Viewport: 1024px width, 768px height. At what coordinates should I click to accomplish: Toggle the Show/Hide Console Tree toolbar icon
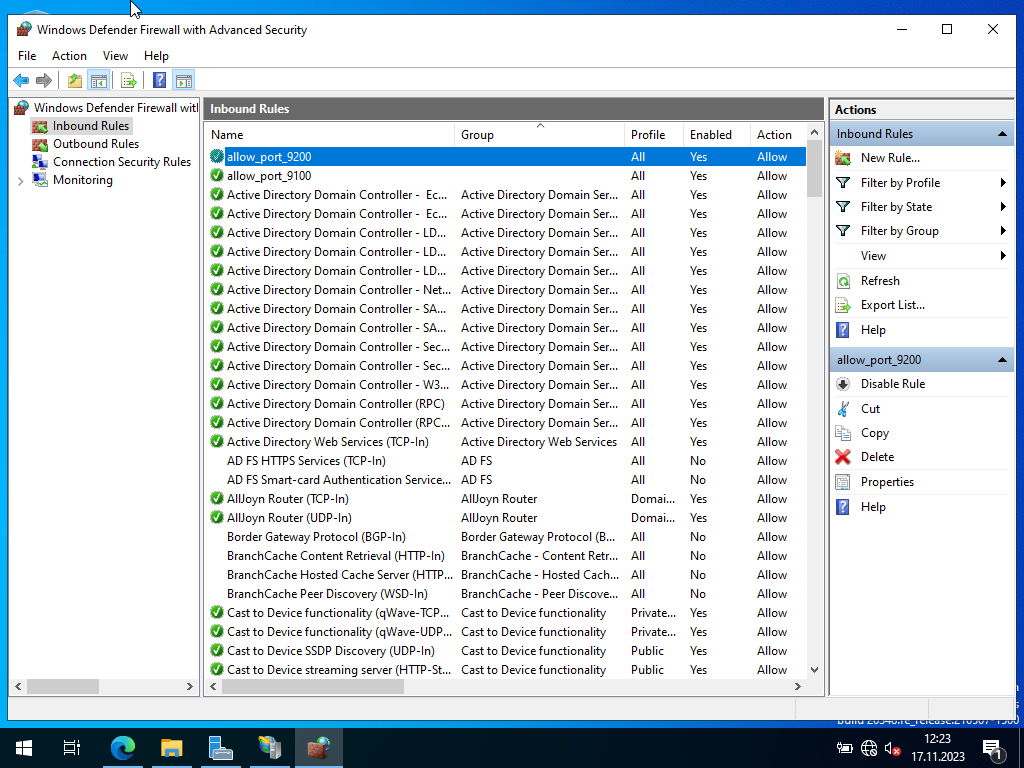(x=99, y=81)
